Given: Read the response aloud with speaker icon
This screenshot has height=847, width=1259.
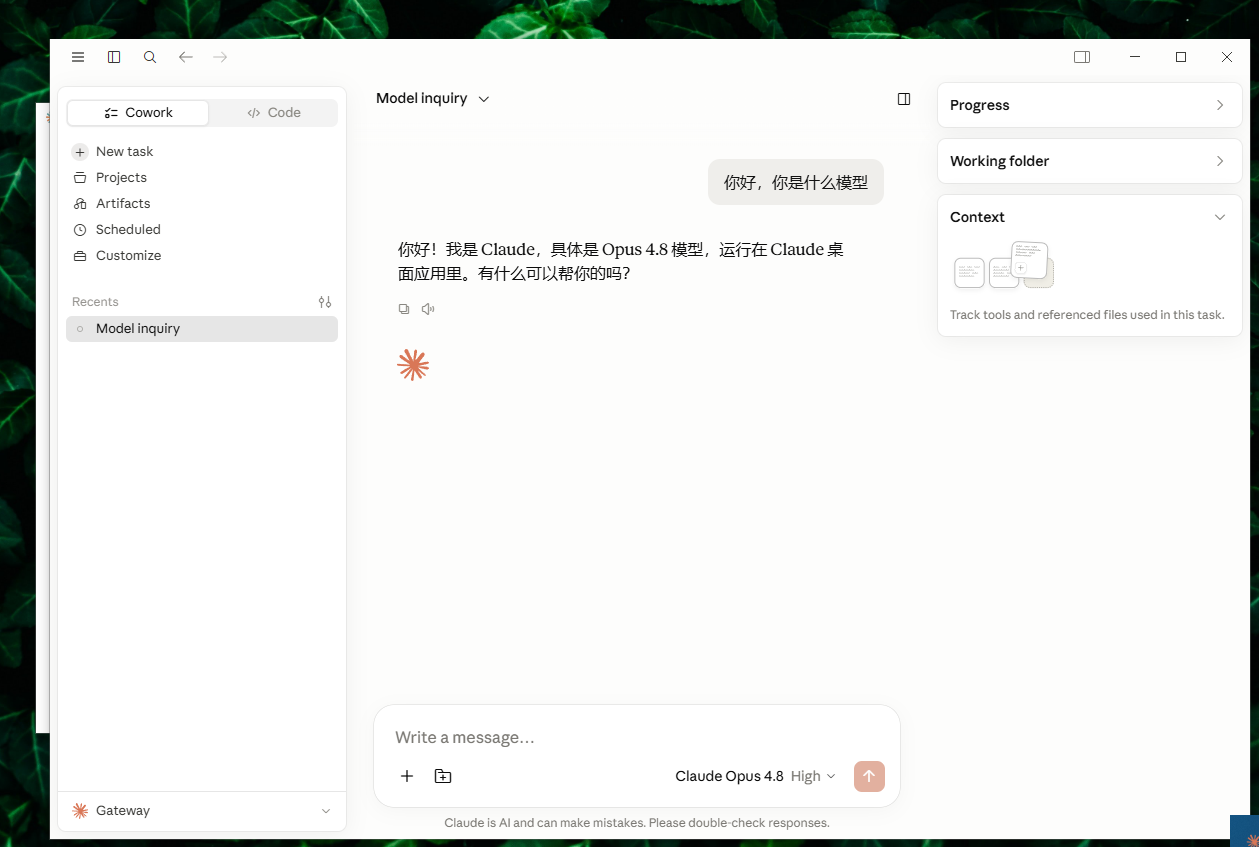Looking at the screenshot, I should [428, 309].
